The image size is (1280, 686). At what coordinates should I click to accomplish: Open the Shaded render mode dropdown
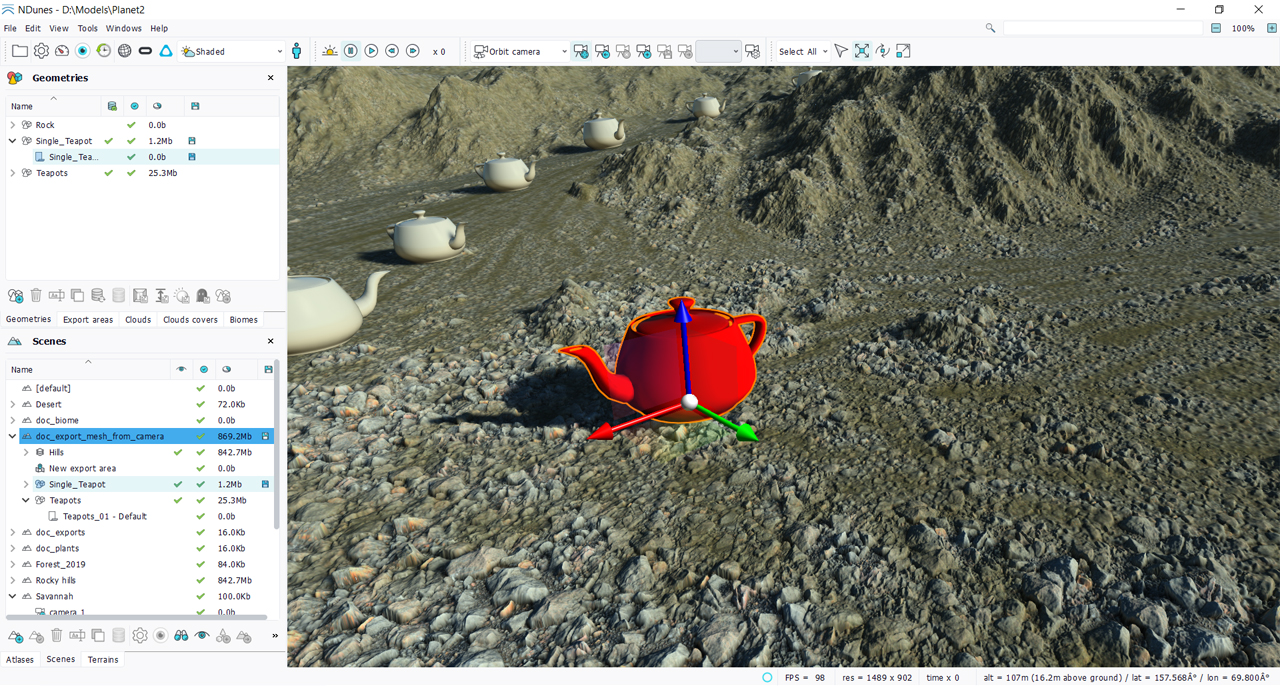(x=232, y=51)
